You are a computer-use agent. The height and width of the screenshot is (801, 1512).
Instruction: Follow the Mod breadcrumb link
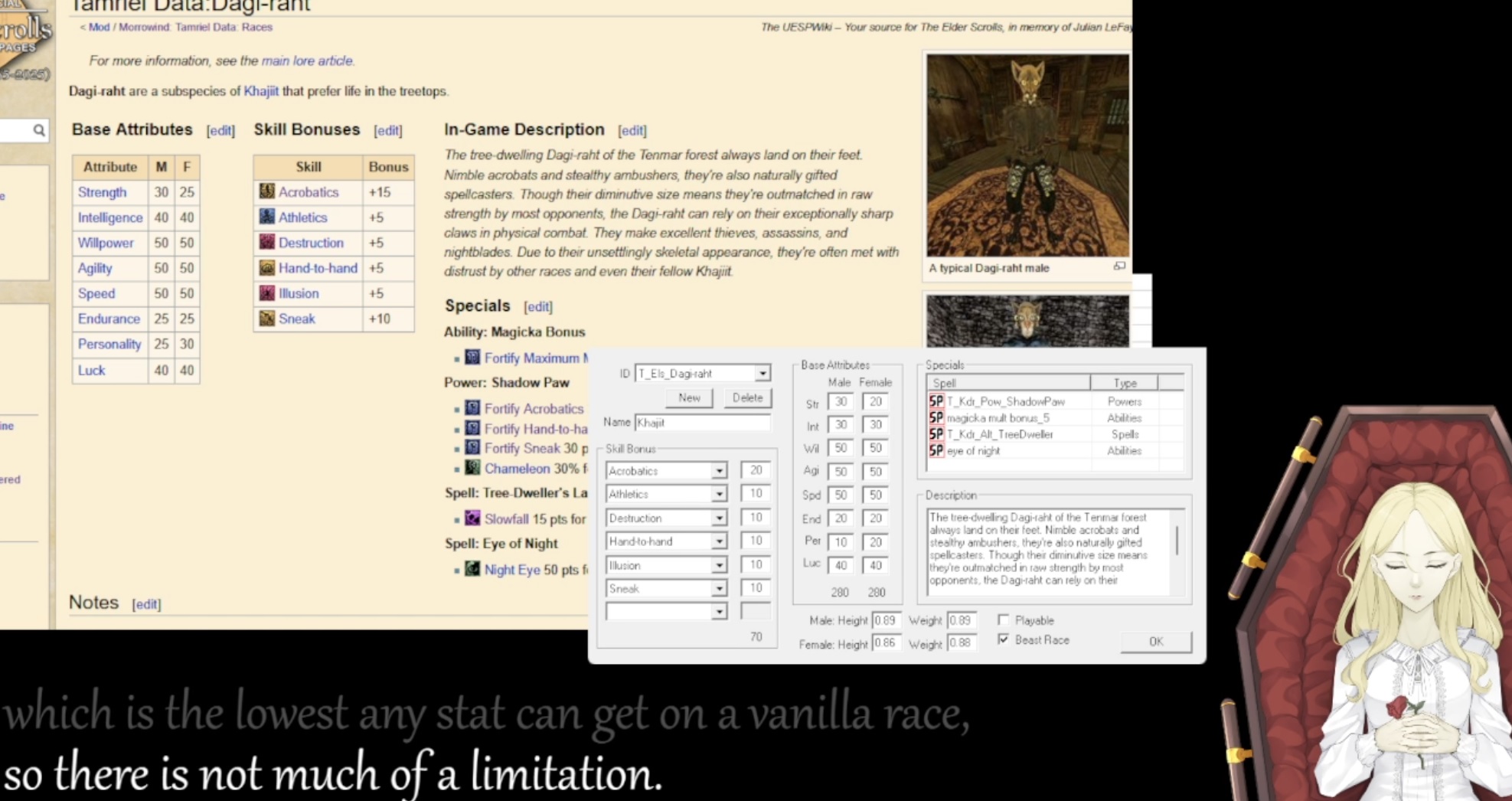(x=100, y=27)
